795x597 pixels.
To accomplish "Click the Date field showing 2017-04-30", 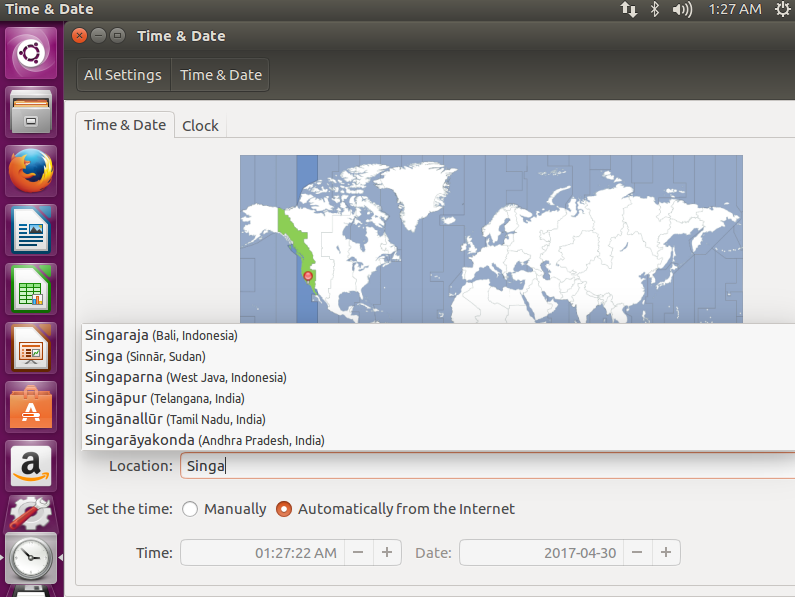I will [542, 552].
